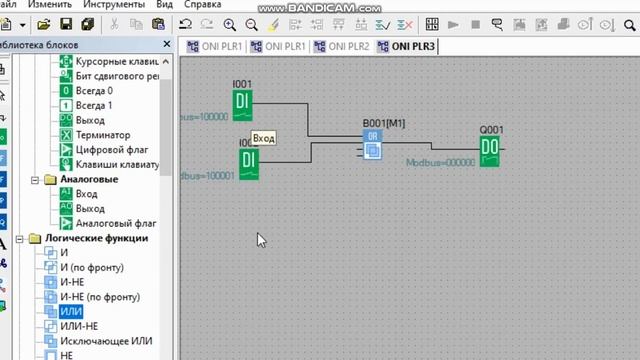
Task: Start the simulation with the play icon
Action: pos(453,24)
